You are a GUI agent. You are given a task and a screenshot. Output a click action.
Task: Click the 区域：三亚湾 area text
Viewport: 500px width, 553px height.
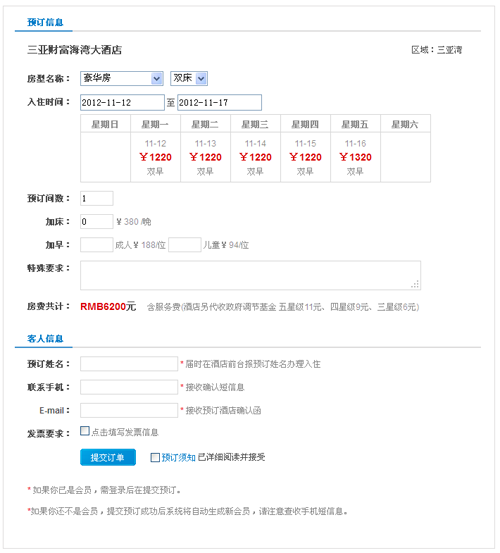coord(437,50)
